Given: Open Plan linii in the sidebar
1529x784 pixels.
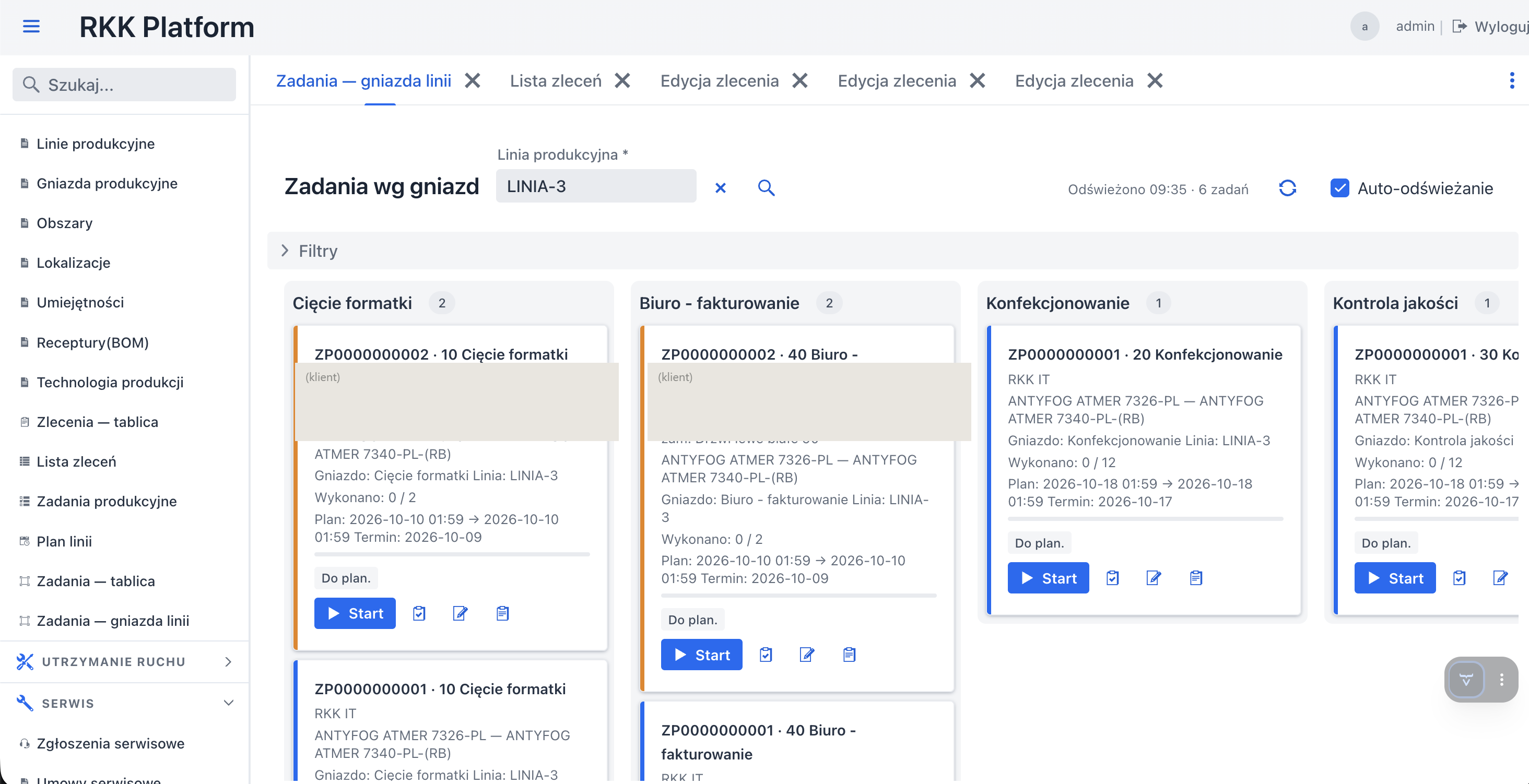Looking at the screenshot, I should coord(64,541).
